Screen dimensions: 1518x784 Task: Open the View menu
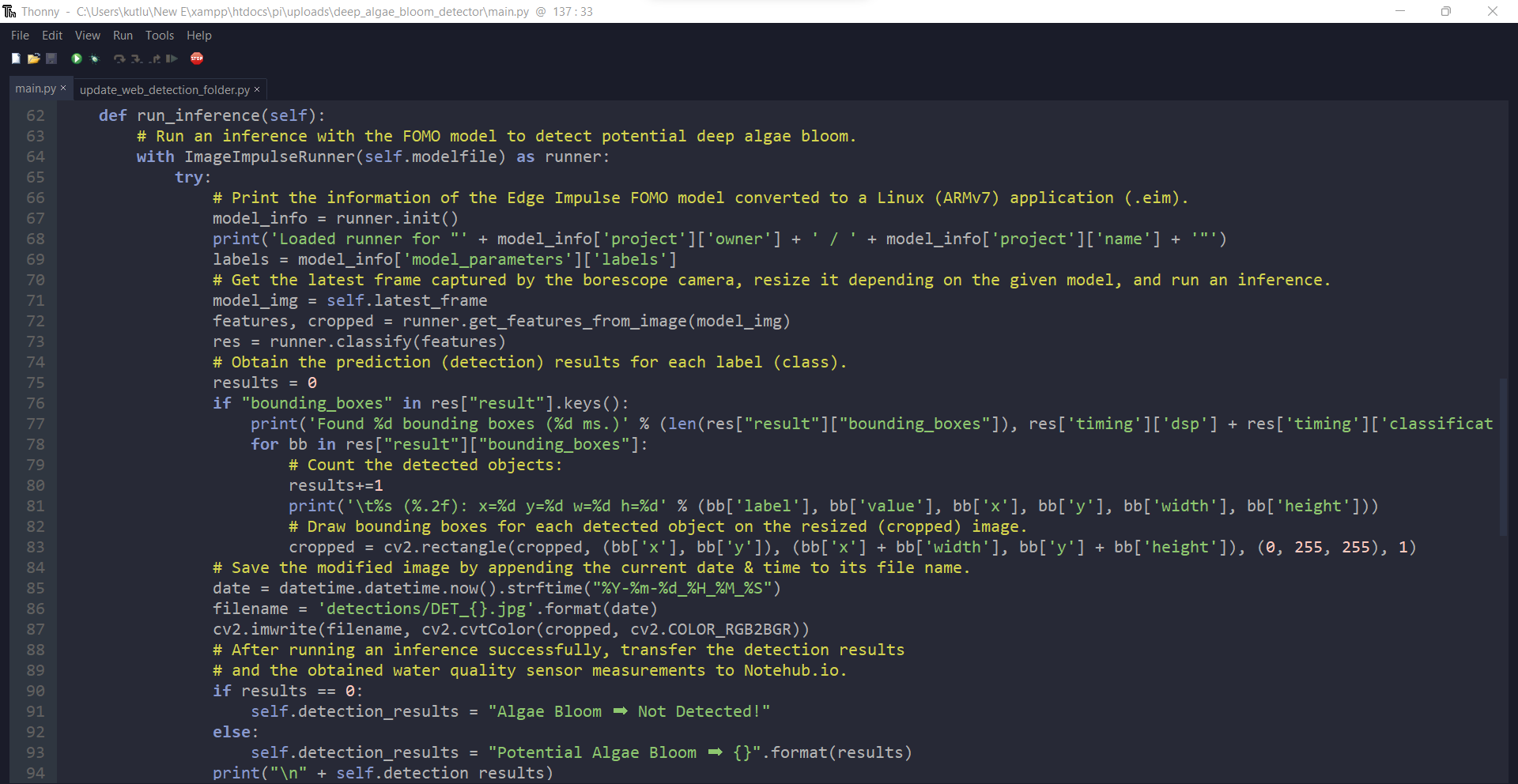(87, 35)
